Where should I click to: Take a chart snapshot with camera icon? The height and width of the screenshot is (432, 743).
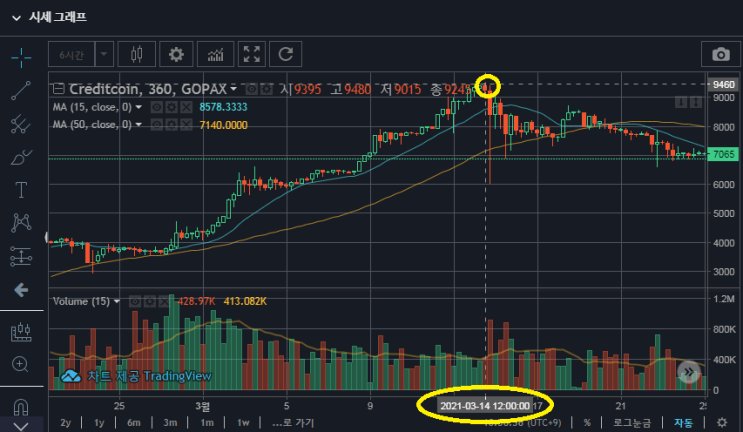point(719,54)
